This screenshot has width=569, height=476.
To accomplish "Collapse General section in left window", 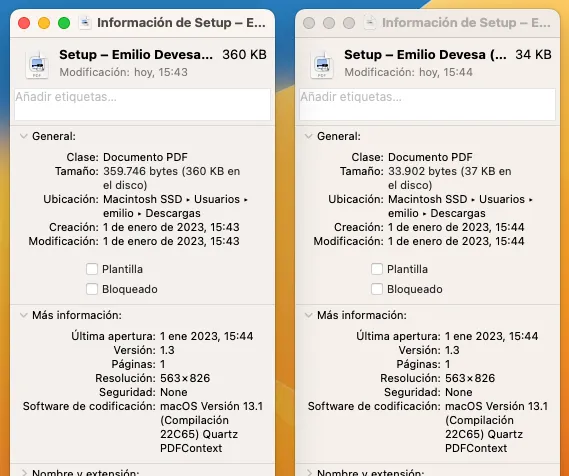I will (24, 136).
